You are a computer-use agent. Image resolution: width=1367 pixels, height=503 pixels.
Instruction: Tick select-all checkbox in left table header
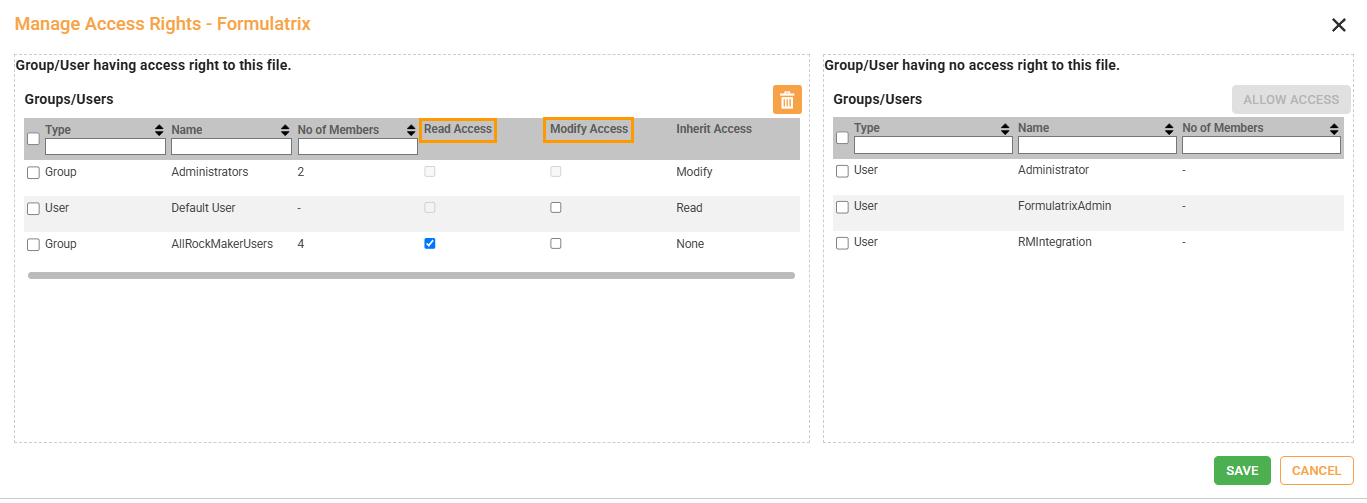pos(33,139)
